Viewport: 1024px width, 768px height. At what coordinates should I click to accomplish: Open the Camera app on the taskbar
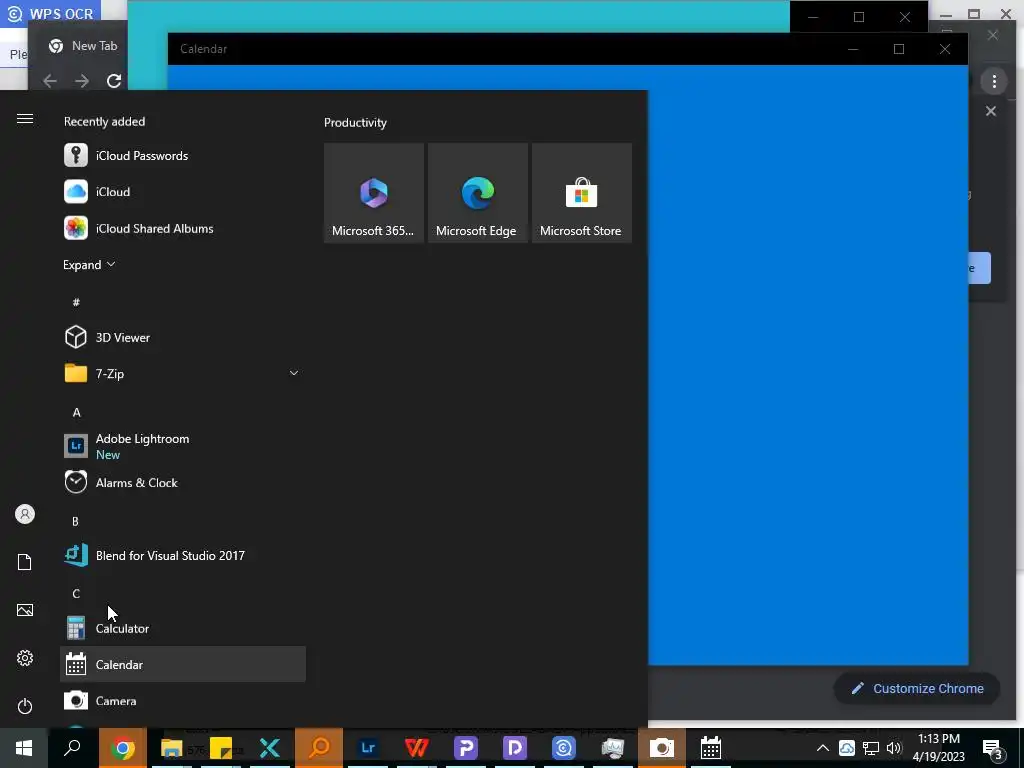point(662,748)
